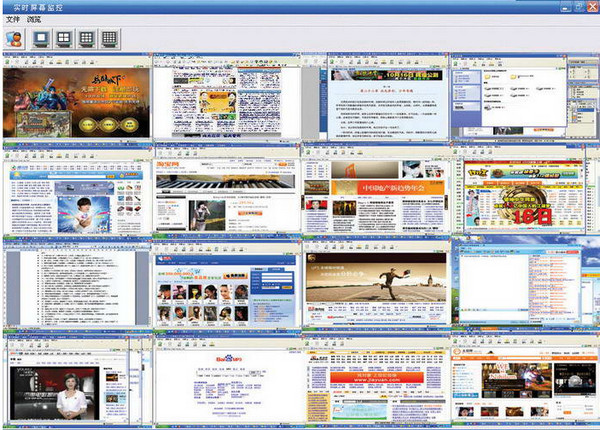Open the file explorer folders screen thumbnail

coord(524,100)
